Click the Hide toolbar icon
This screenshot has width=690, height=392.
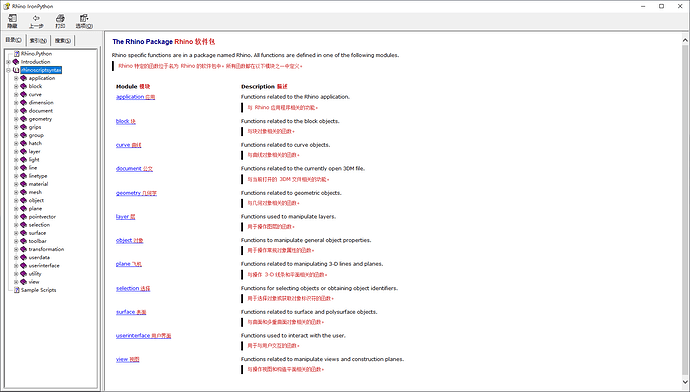(x=12, y=21)
